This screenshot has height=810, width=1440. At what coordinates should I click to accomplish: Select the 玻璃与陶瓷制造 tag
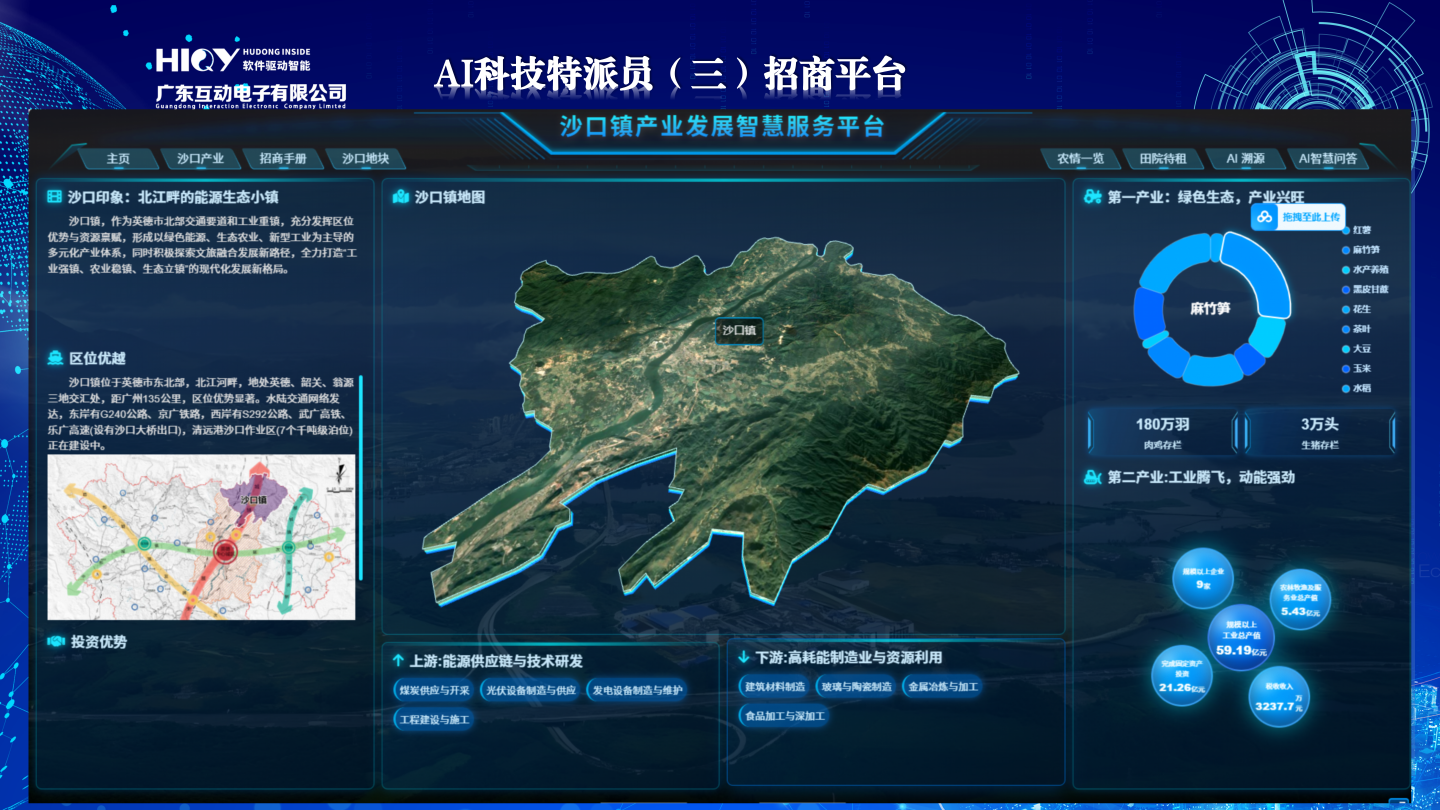coord(855,687)
